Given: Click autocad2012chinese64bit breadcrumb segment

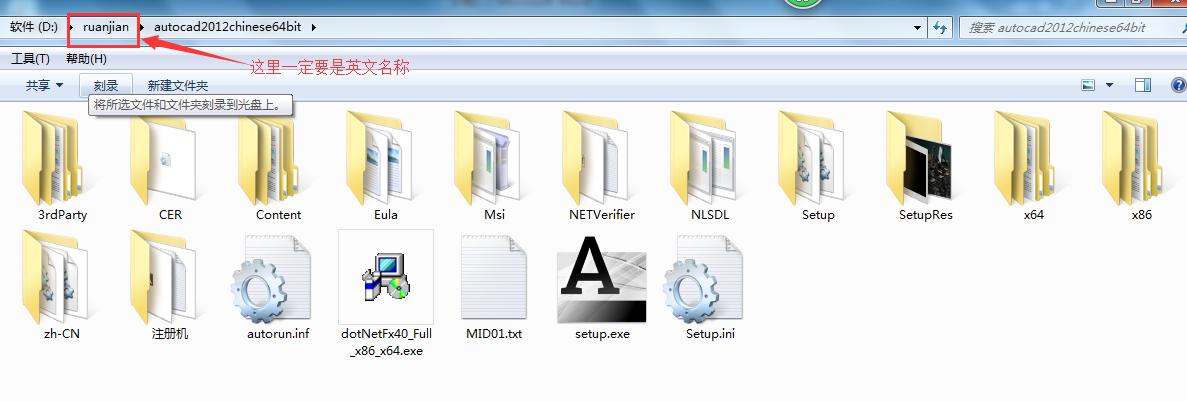Looking at the screenshot, I should (x=227, y=26).
